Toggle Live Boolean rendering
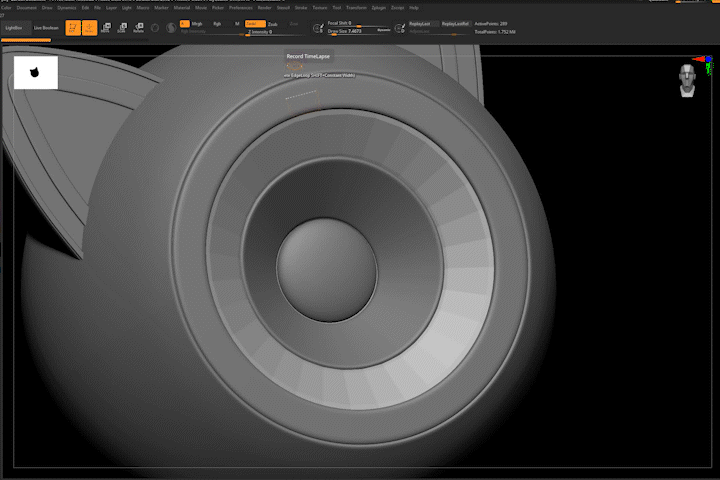 pos(46,28)
